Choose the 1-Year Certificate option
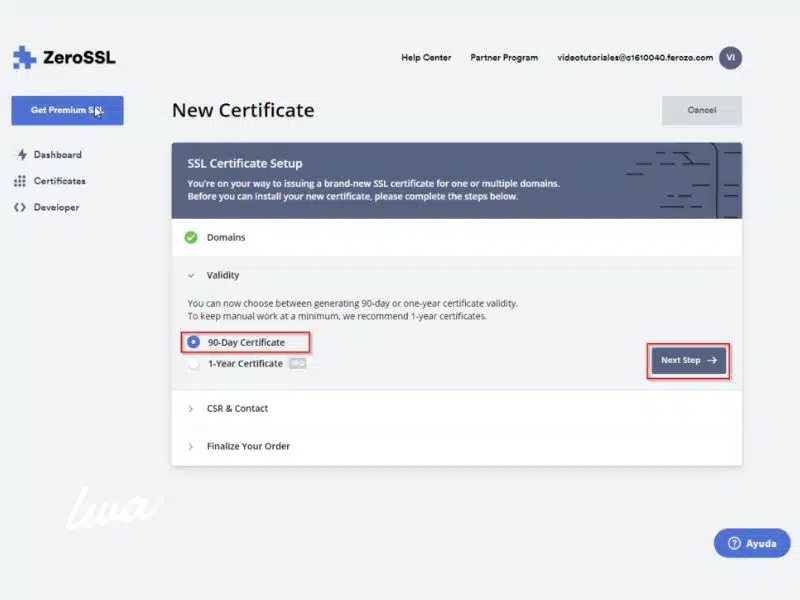This screenshot has width=800, height=600. (193, 363)
